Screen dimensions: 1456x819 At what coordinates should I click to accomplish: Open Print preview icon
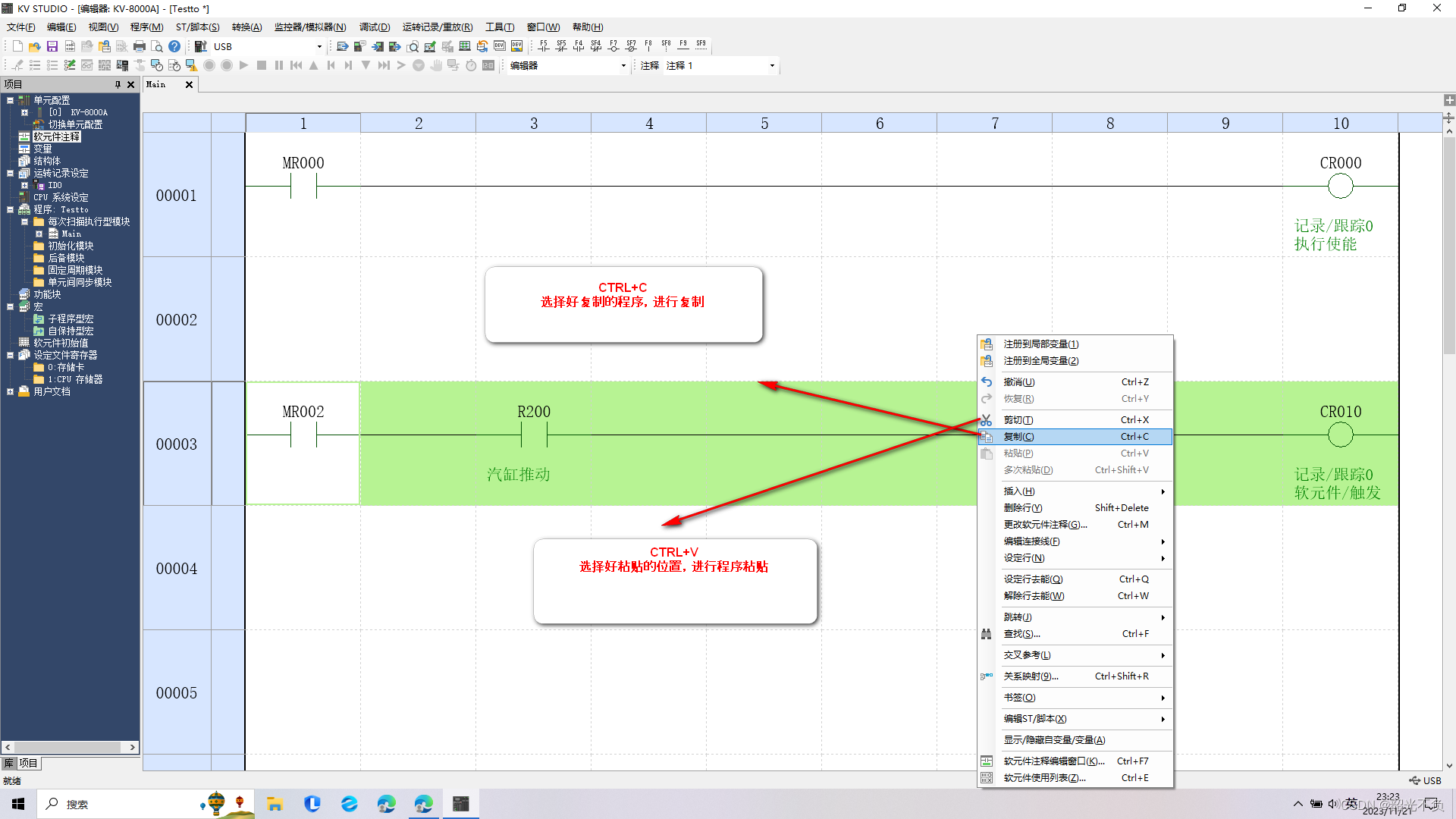[157, 46]
